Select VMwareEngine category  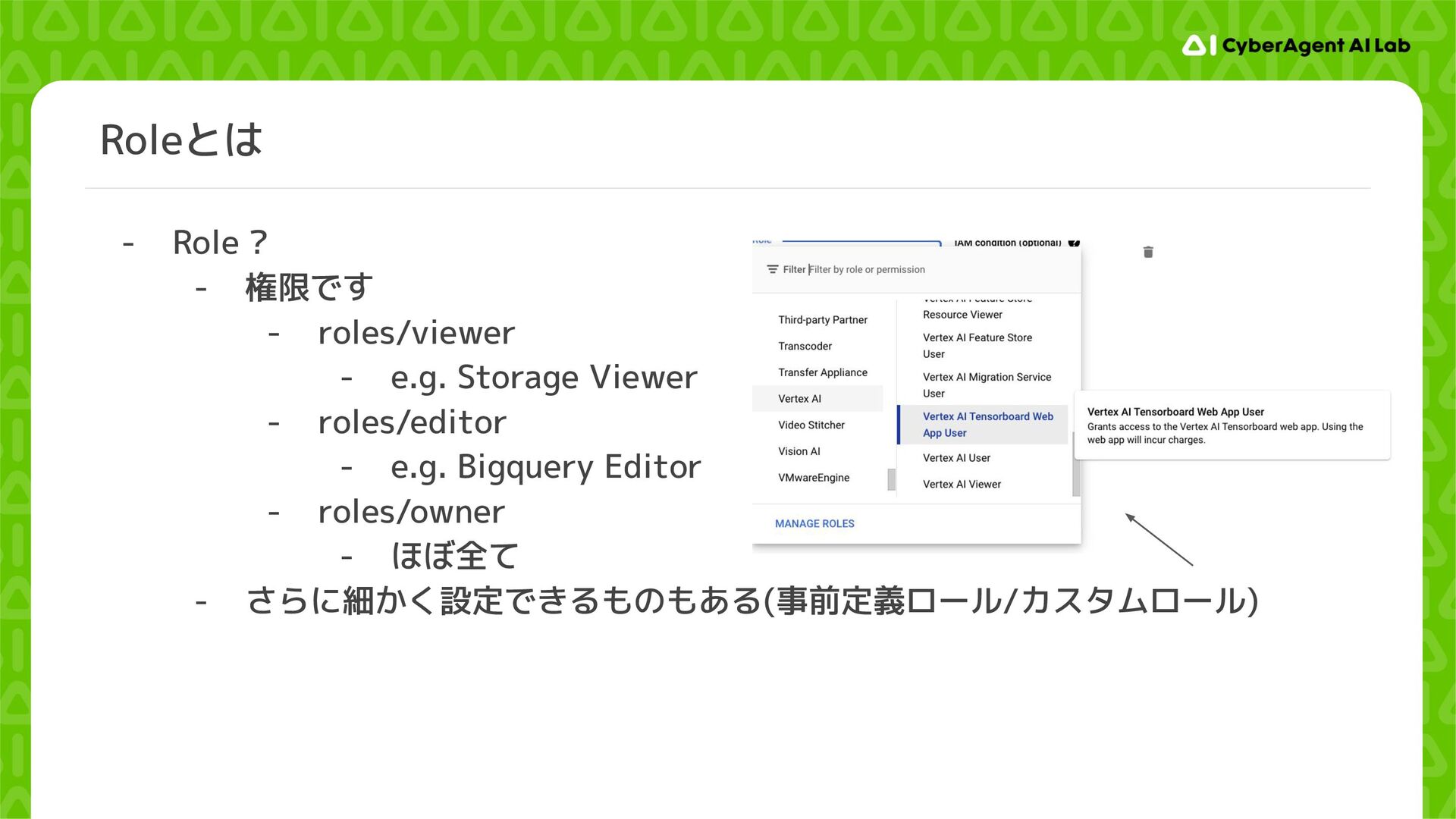(813, 478)
